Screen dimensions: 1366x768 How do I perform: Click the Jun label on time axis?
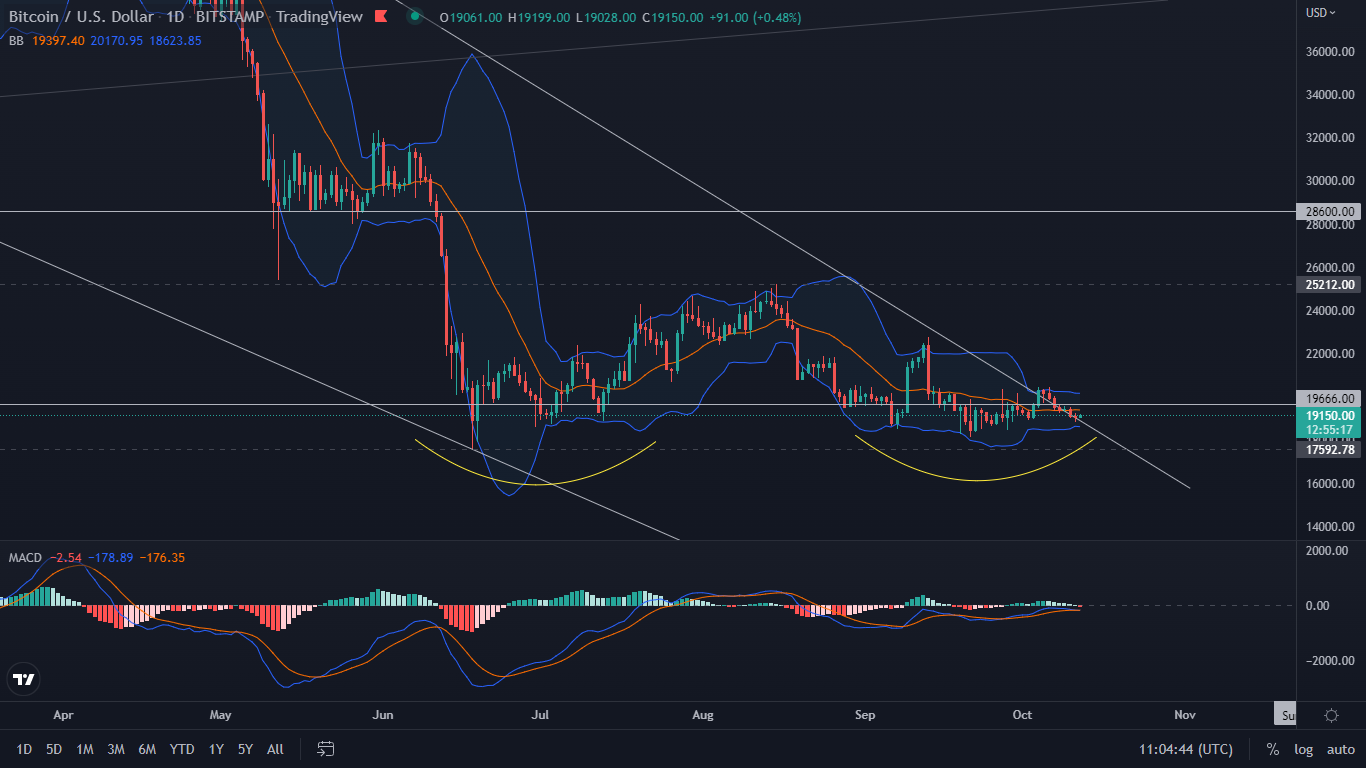coord(381,715)
